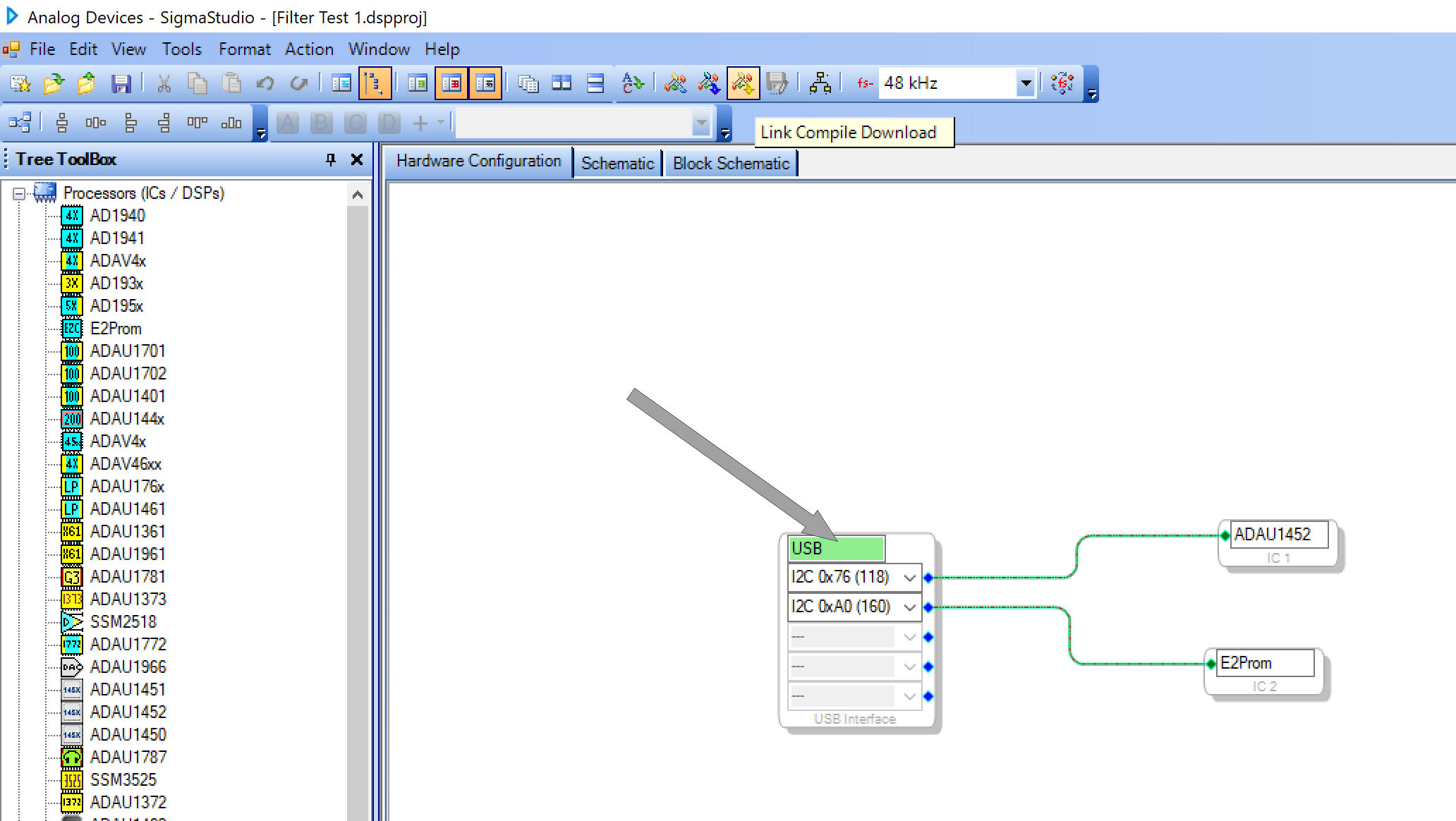Screen dimensions: 1456x821
Task: Click the green USB status label
Action: (x=836, y=549)
